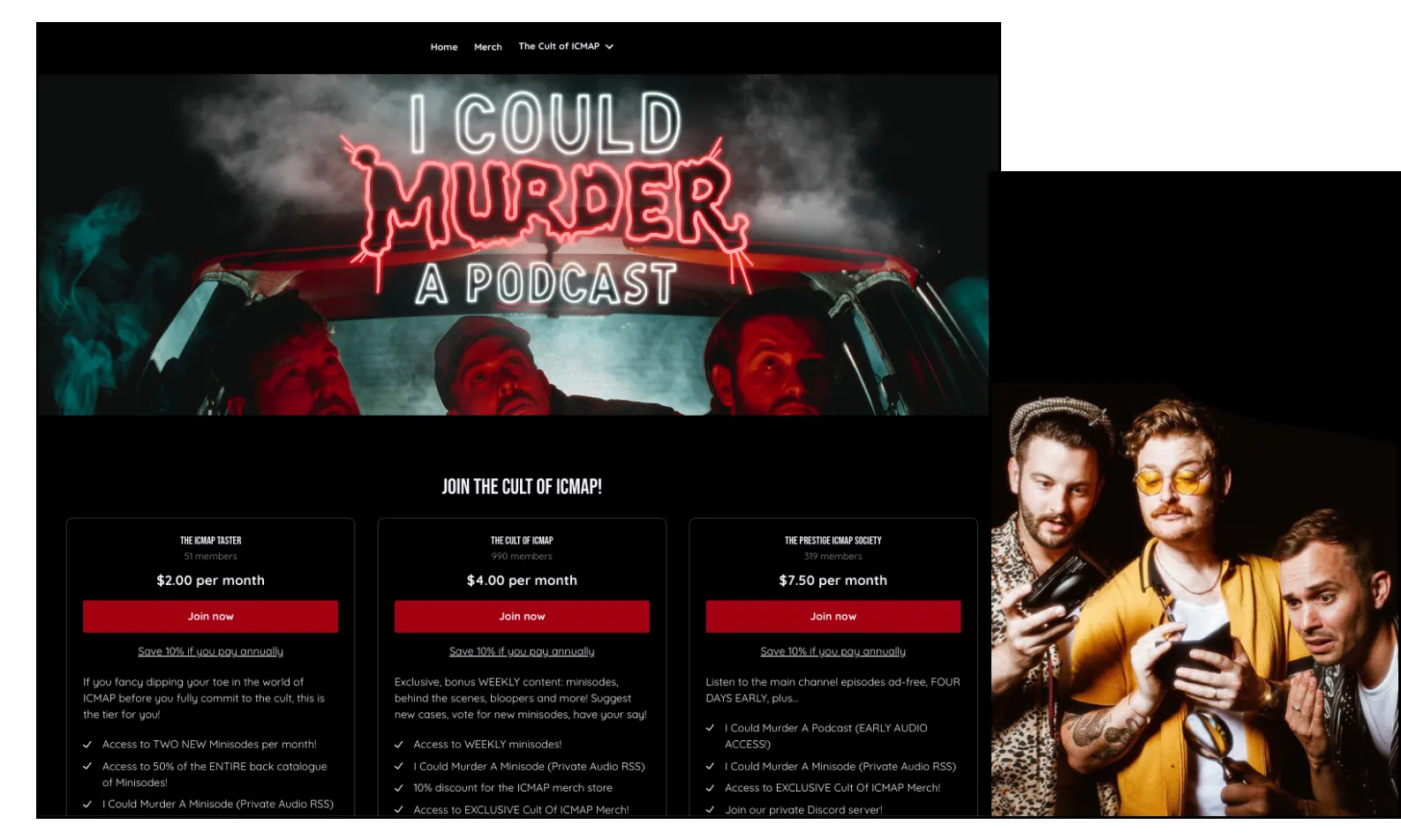Click checkmark next to private Discord server
Image resolution: width=1401 pixels, height=840 pixels.
point(710,810)
